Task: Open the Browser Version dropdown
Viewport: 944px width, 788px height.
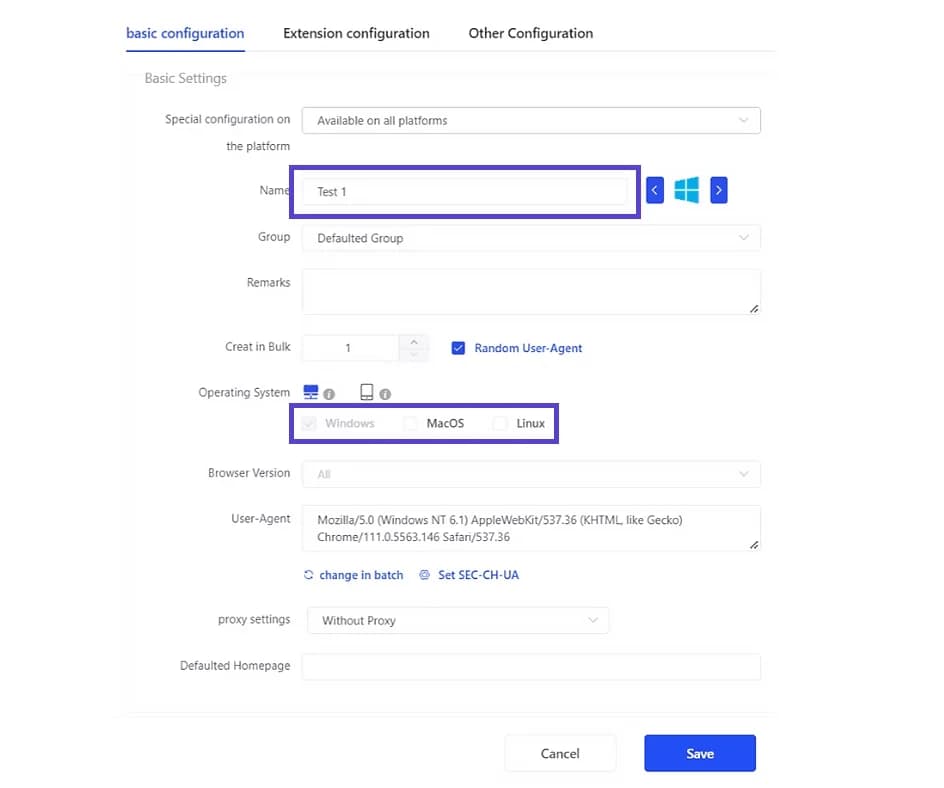Action: click(x=531, y=473)
